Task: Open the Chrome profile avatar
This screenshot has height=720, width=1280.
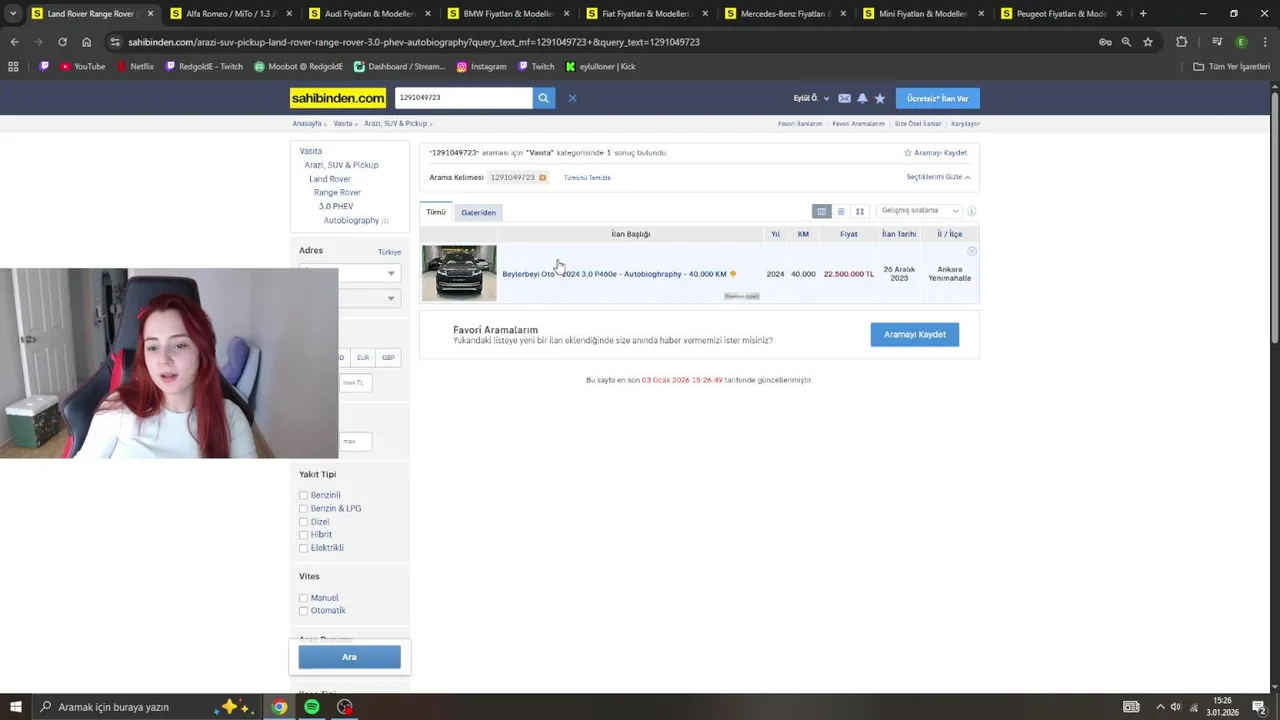Action: [x=1241, y=42]
